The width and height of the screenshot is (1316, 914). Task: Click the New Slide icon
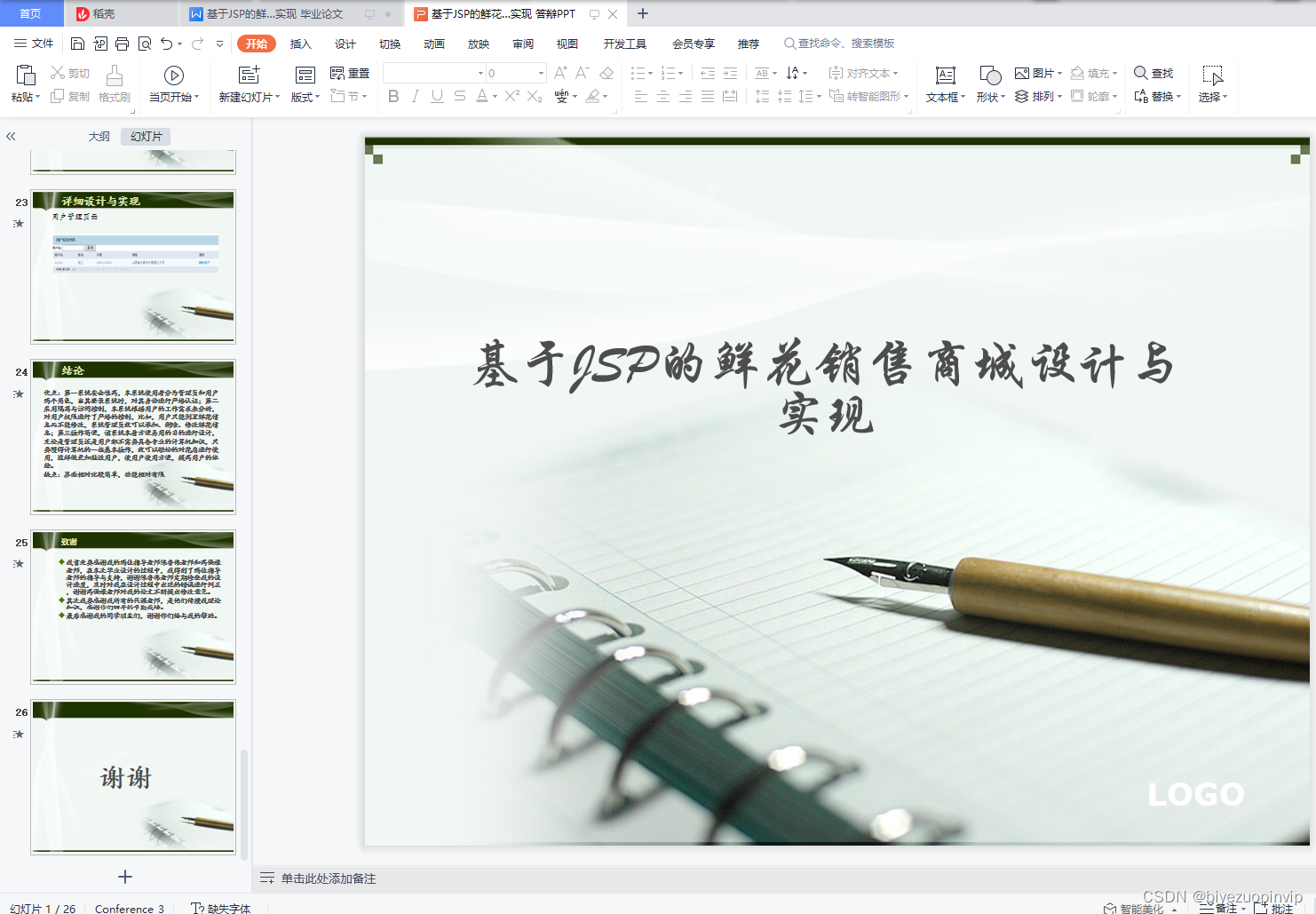[x=250, y=75]
